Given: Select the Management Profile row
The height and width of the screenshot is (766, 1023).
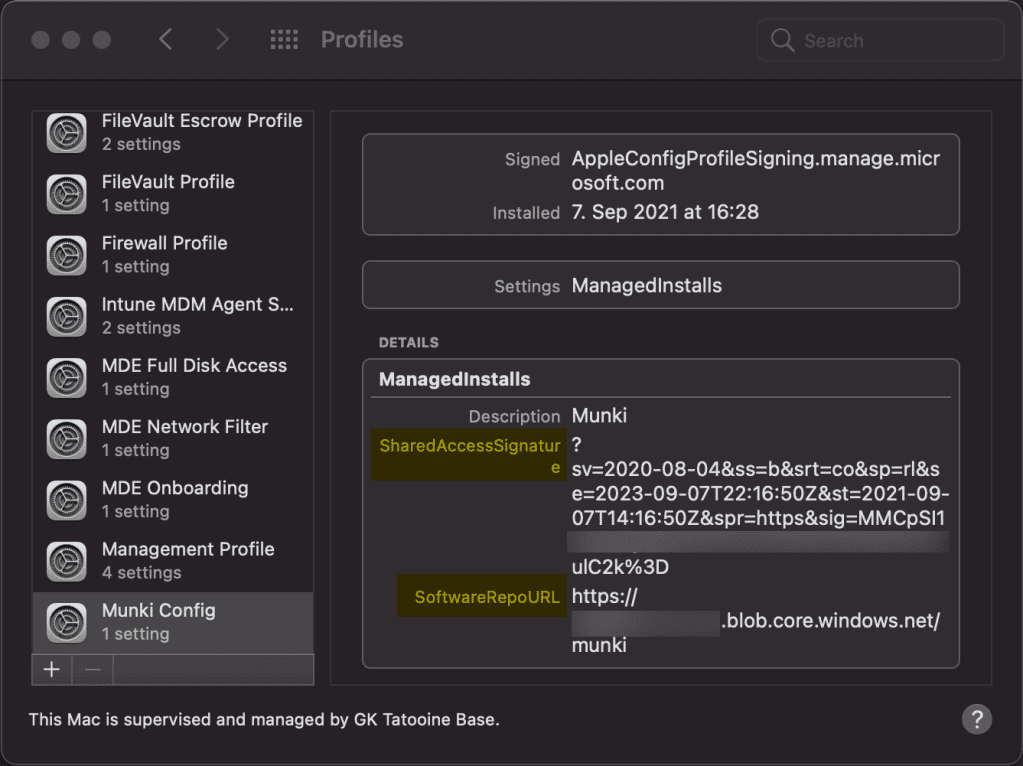Looking at the screenshot, I should (x=173, y=562).
